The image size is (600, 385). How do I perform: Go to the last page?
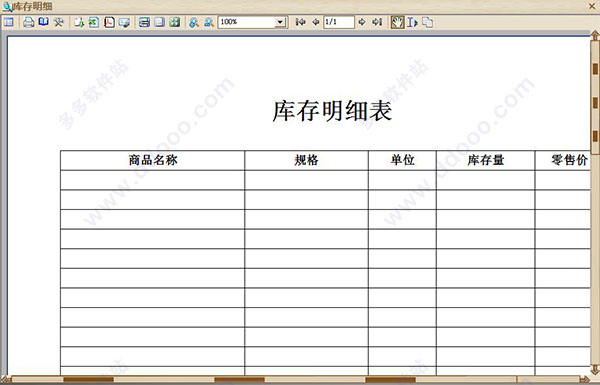point(377,22)
